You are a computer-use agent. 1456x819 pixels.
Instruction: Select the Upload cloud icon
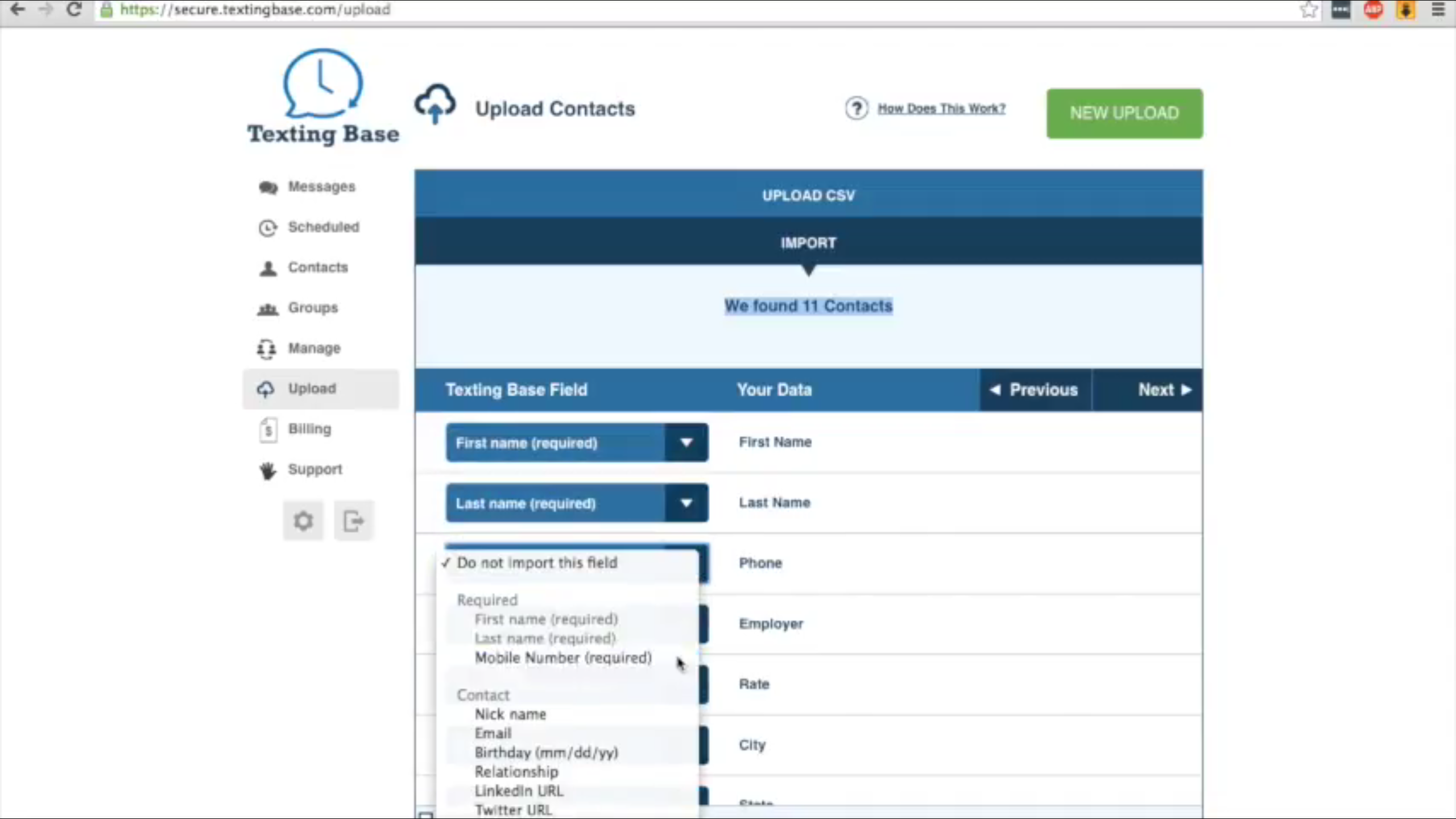[x=266, y=389]
